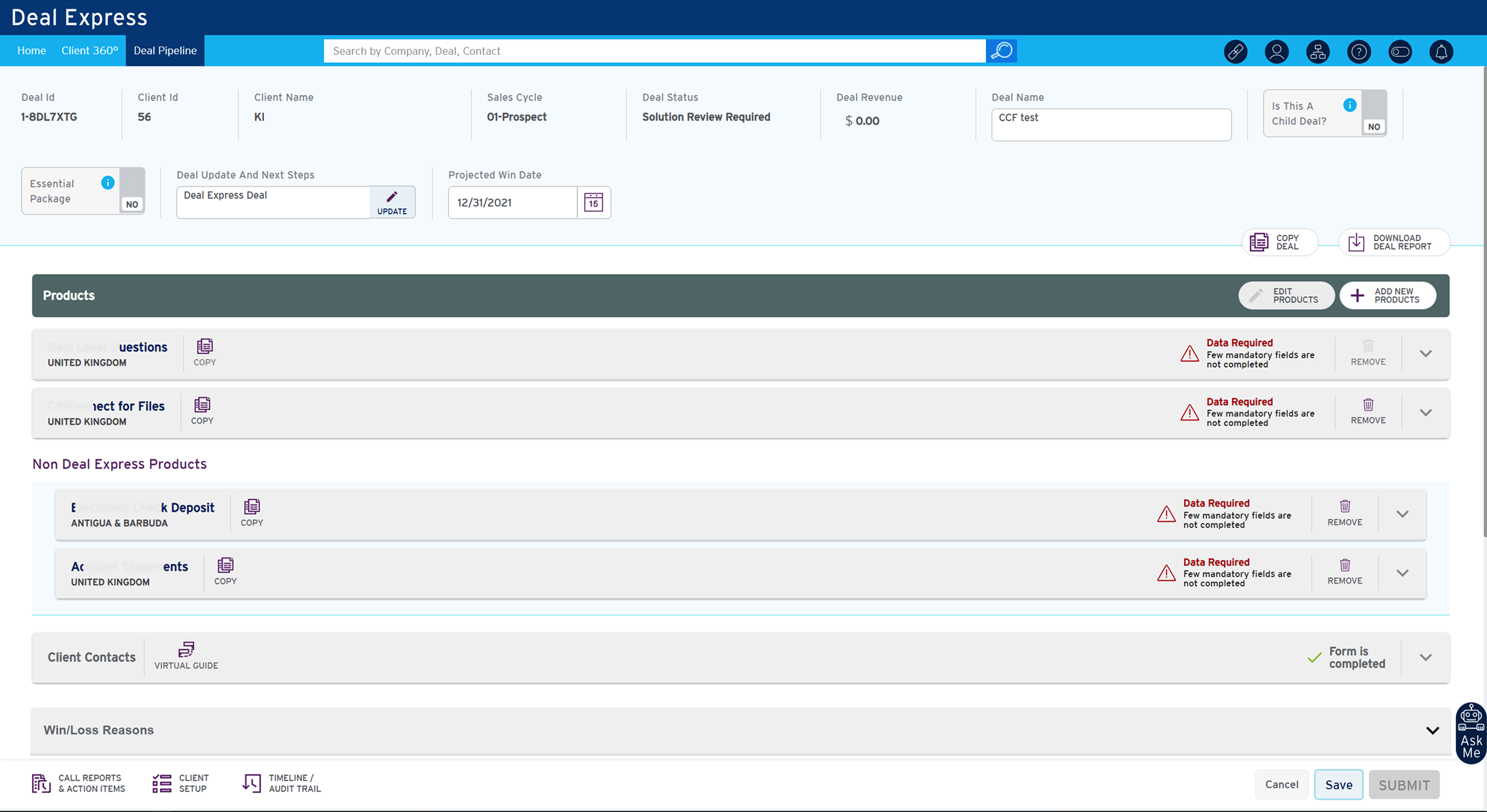This screenshot has height=812, width=1487.
Task: Click the Update next steps button
Action: 392,202
